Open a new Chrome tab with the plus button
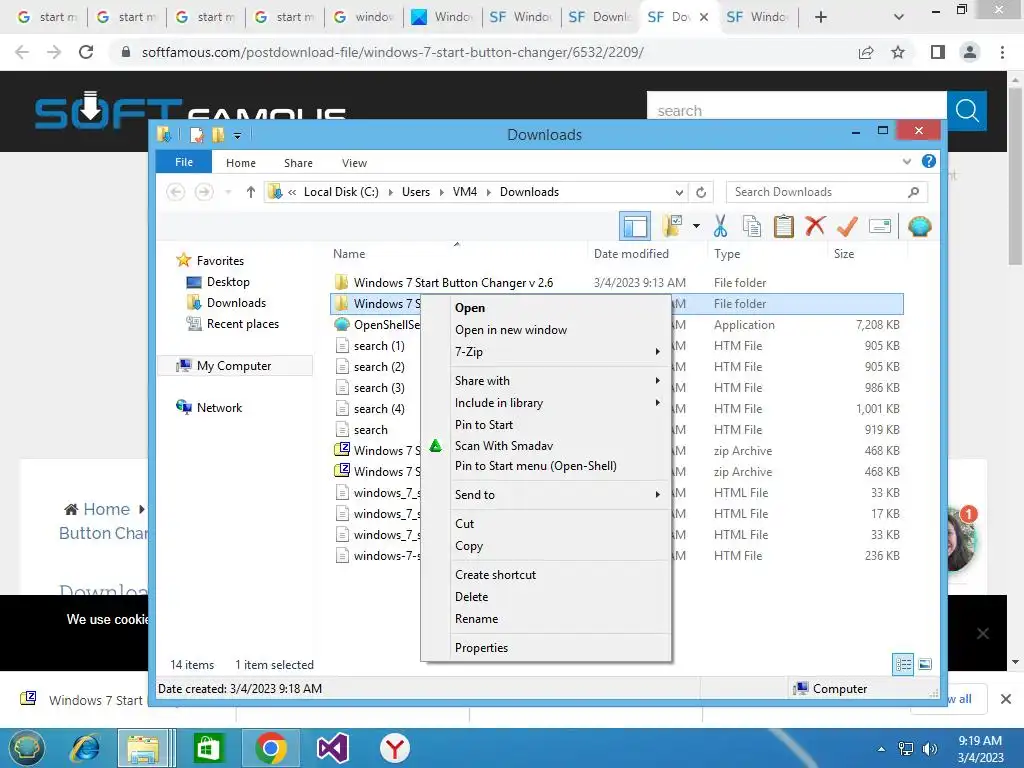 [820, 17]
